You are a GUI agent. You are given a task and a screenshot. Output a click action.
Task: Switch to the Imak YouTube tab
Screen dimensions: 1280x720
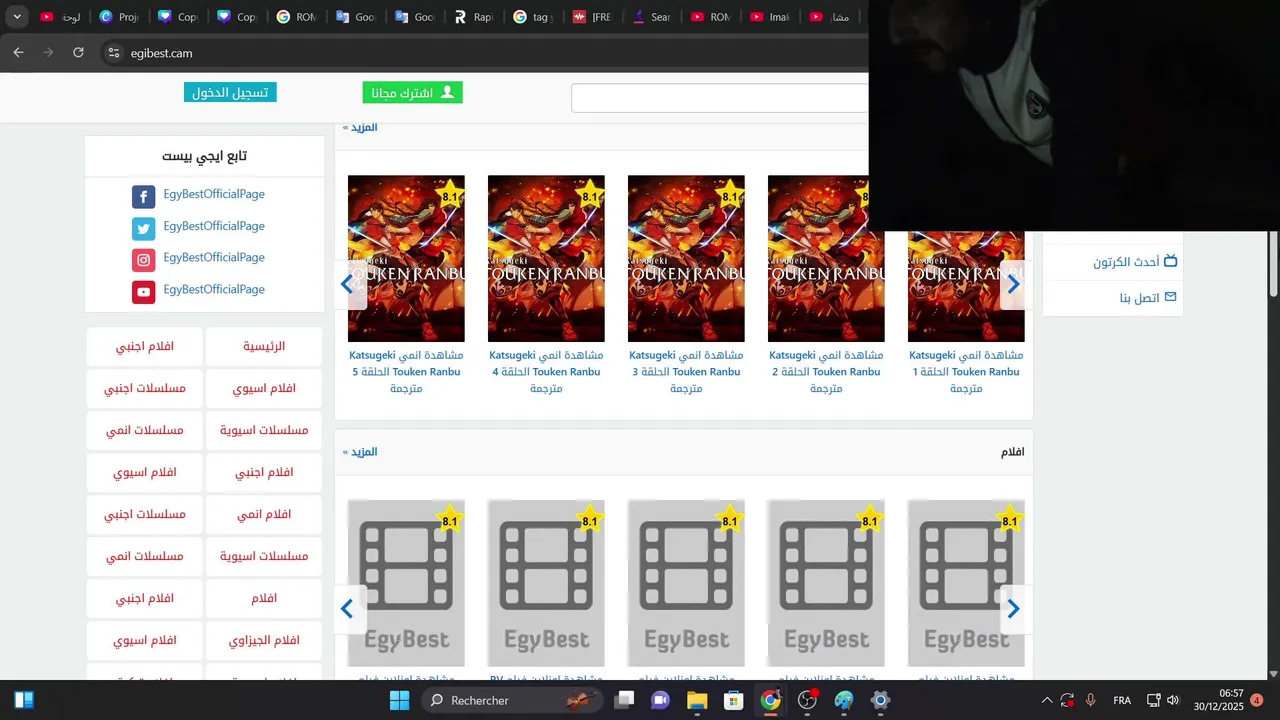point(768,17)
